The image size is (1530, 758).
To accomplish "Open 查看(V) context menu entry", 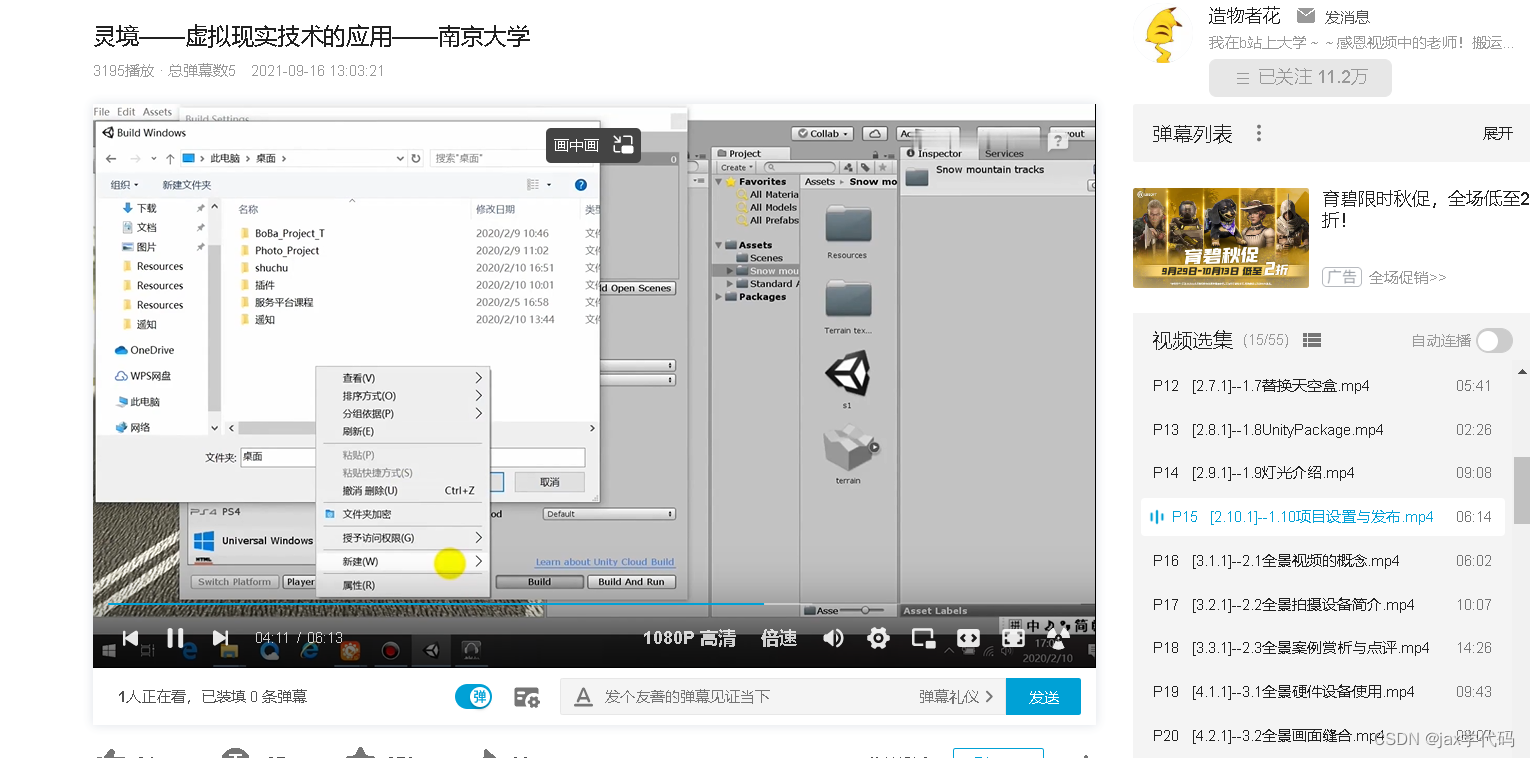I will tap(402, 378).
